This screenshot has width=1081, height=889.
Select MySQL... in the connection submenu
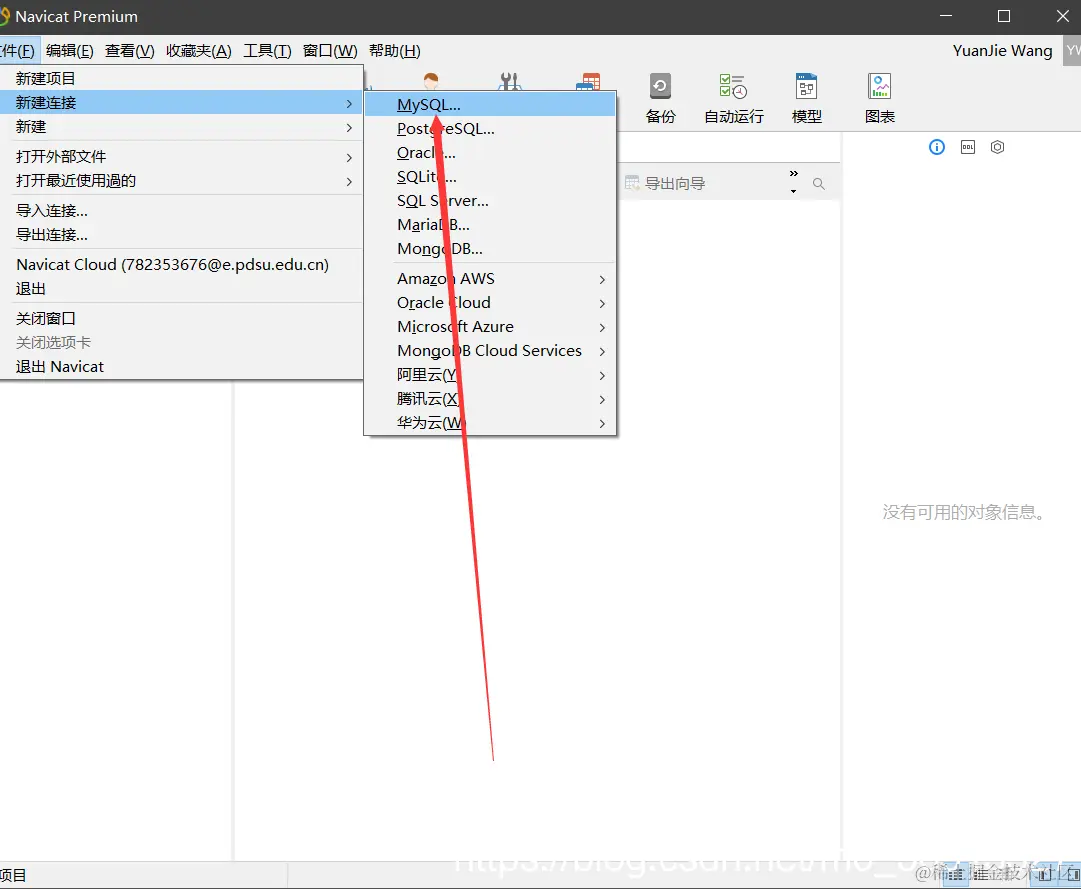(x=490, y=105)
